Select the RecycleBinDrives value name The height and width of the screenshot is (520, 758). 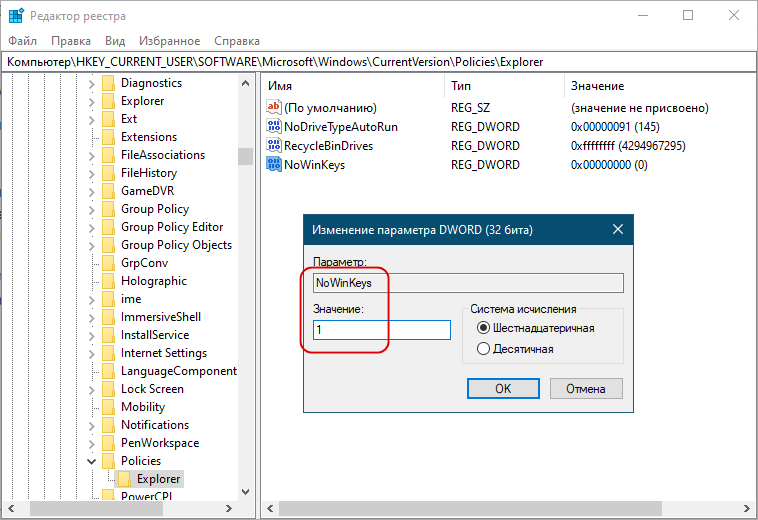tap(328, 146)
